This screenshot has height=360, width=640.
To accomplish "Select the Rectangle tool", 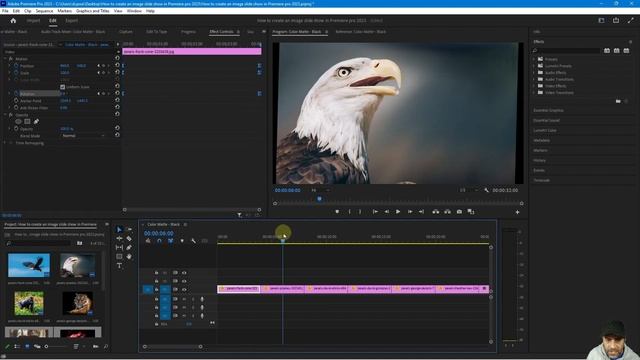I will [119, 256].
